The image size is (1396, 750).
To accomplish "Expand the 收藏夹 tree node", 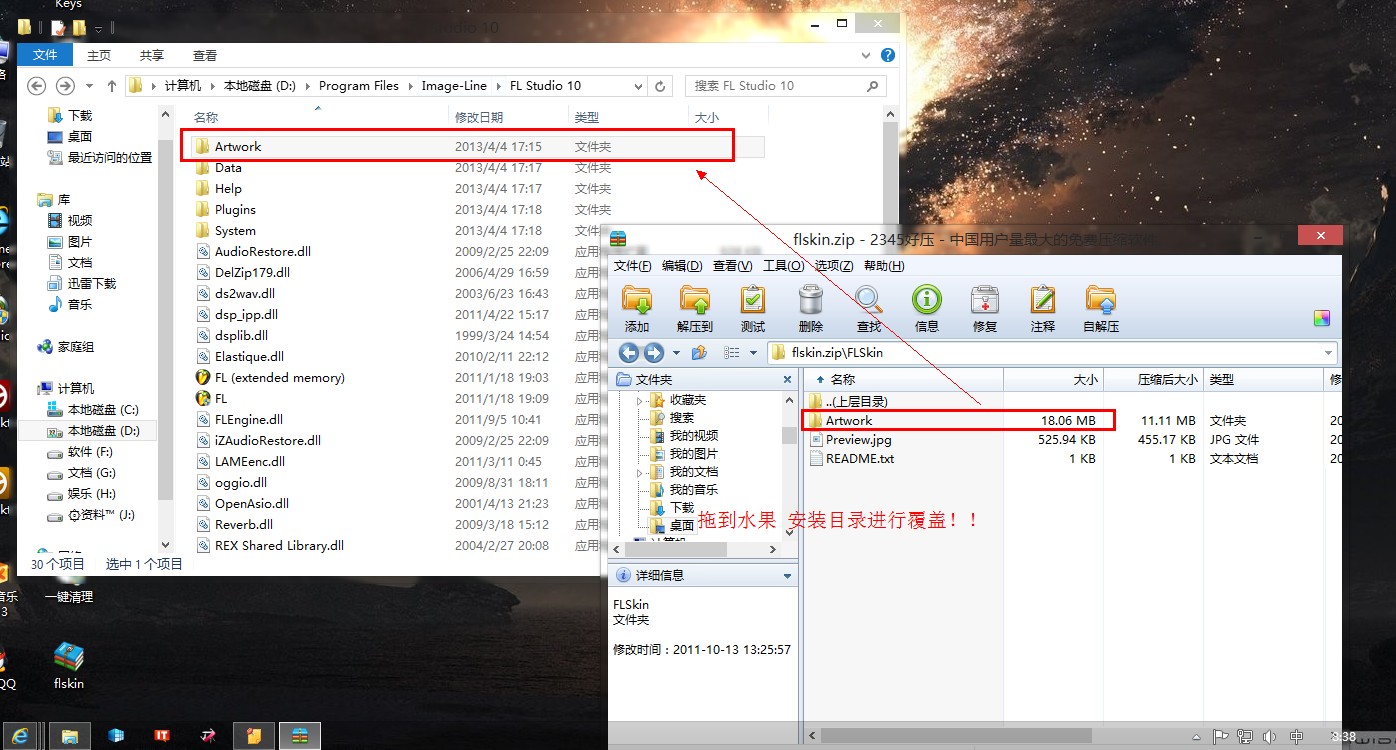I will point(640,400).
